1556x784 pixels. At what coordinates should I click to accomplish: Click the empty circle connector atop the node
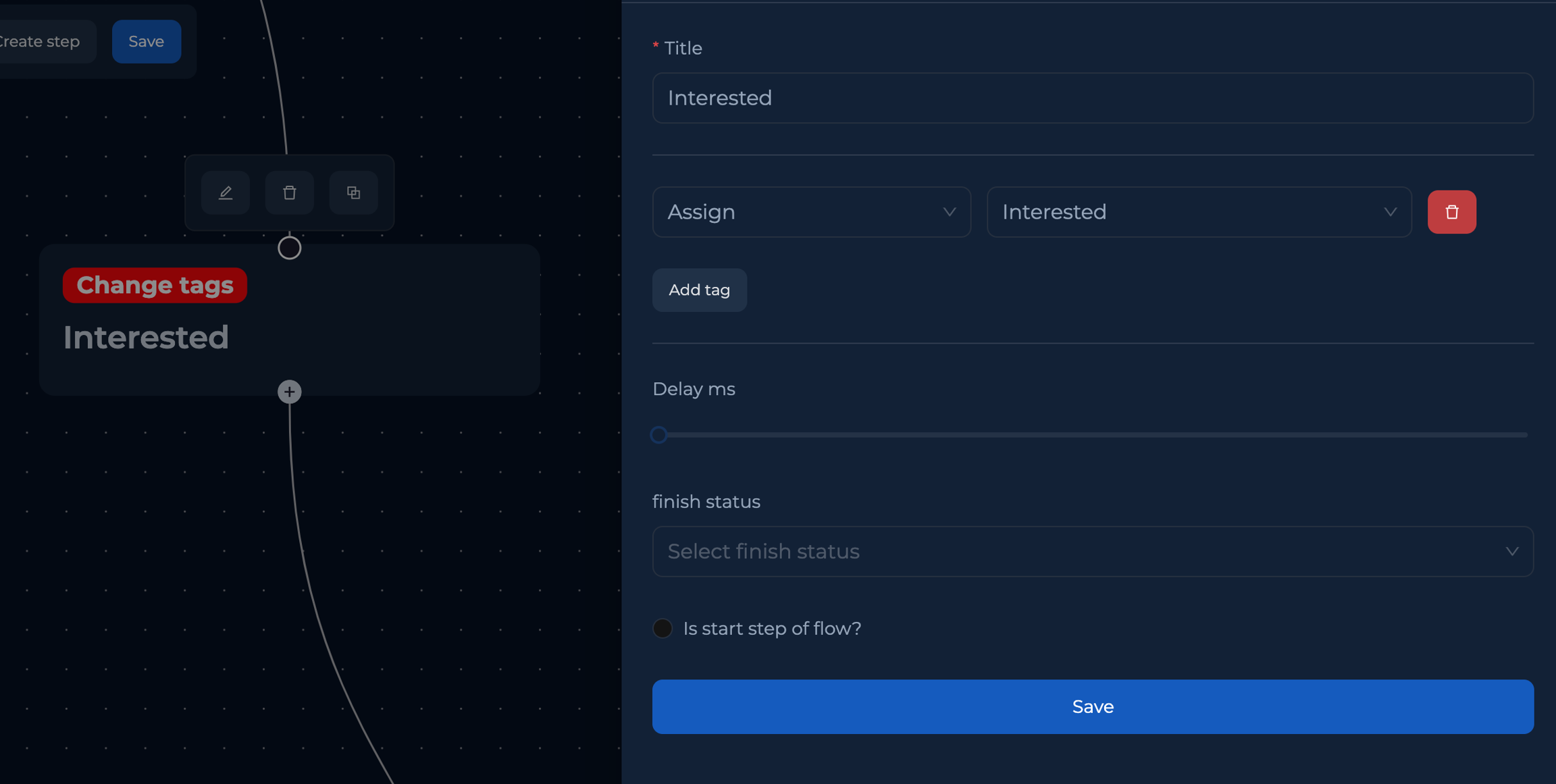click(290, 248)
